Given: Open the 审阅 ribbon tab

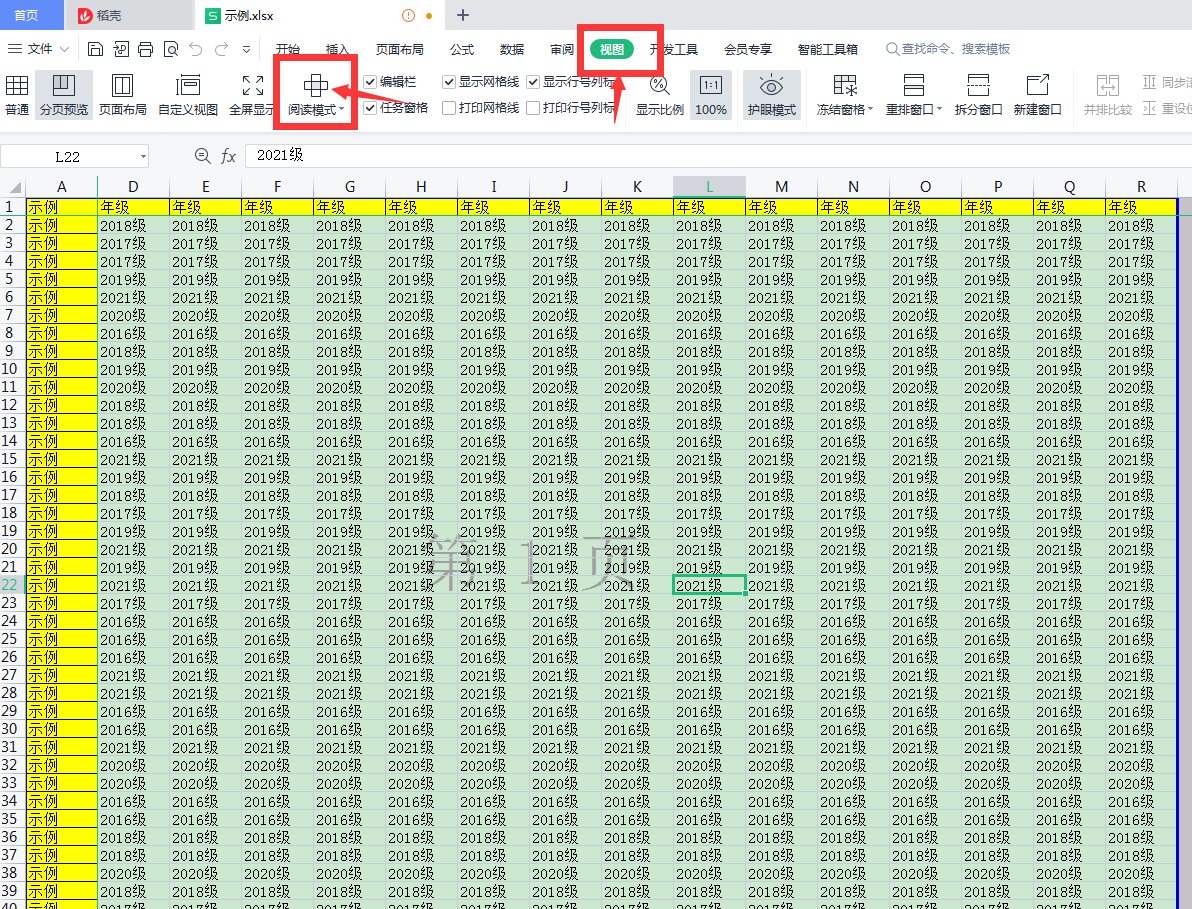Looking at the screenshot, I should pyautogui.click(x=562, y=49).
